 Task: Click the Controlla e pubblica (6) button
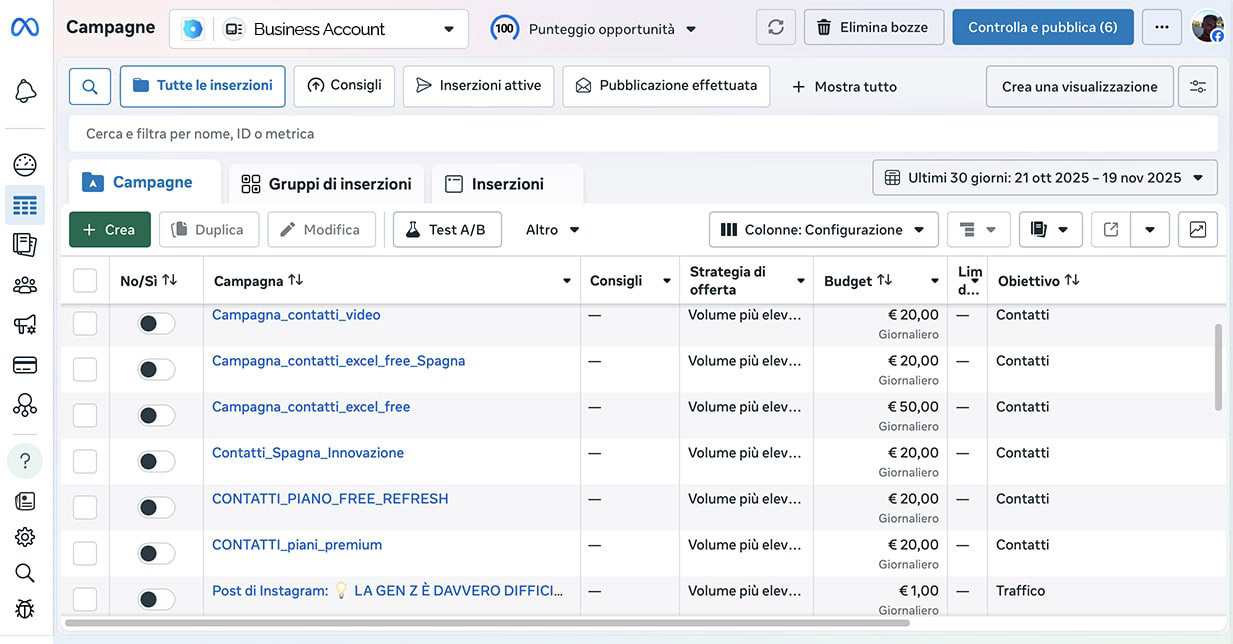pos(1042,28)
